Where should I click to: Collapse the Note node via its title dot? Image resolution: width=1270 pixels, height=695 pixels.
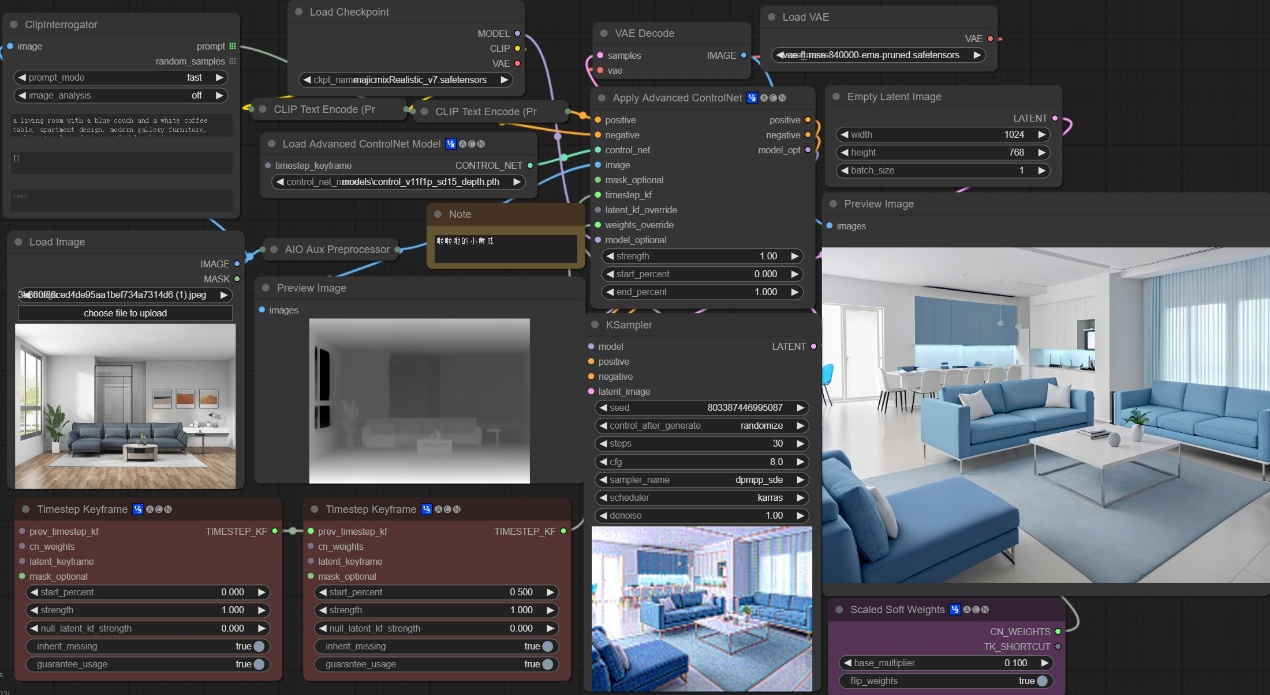(436, 214)
